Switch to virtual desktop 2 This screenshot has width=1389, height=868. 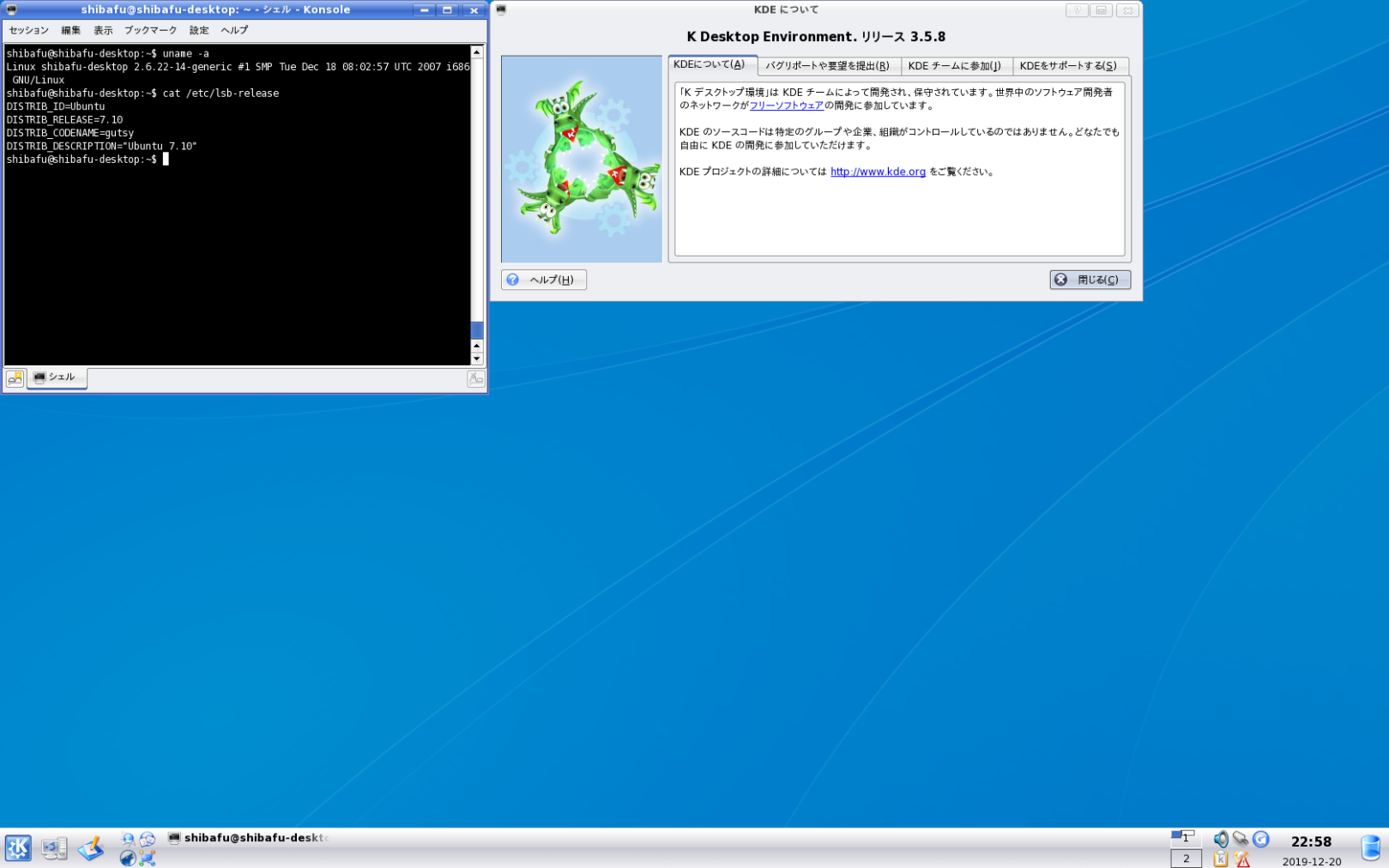pos(1186,859)
